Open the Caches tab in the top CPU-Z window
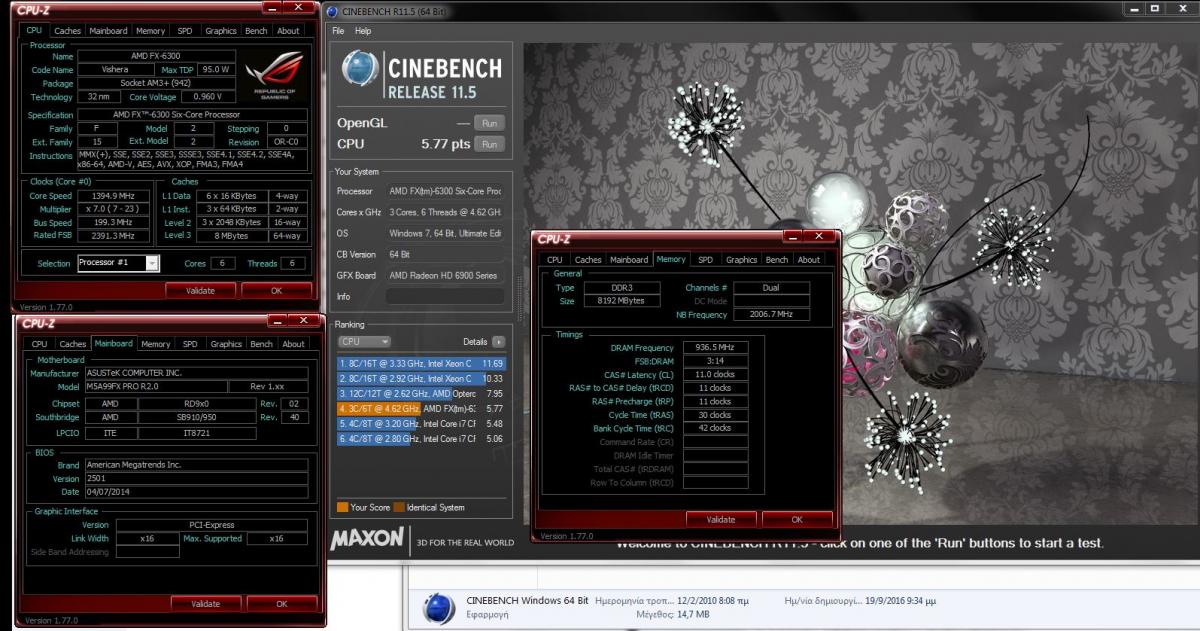This screenshot has width=1200, height=631. click(67, 31)
